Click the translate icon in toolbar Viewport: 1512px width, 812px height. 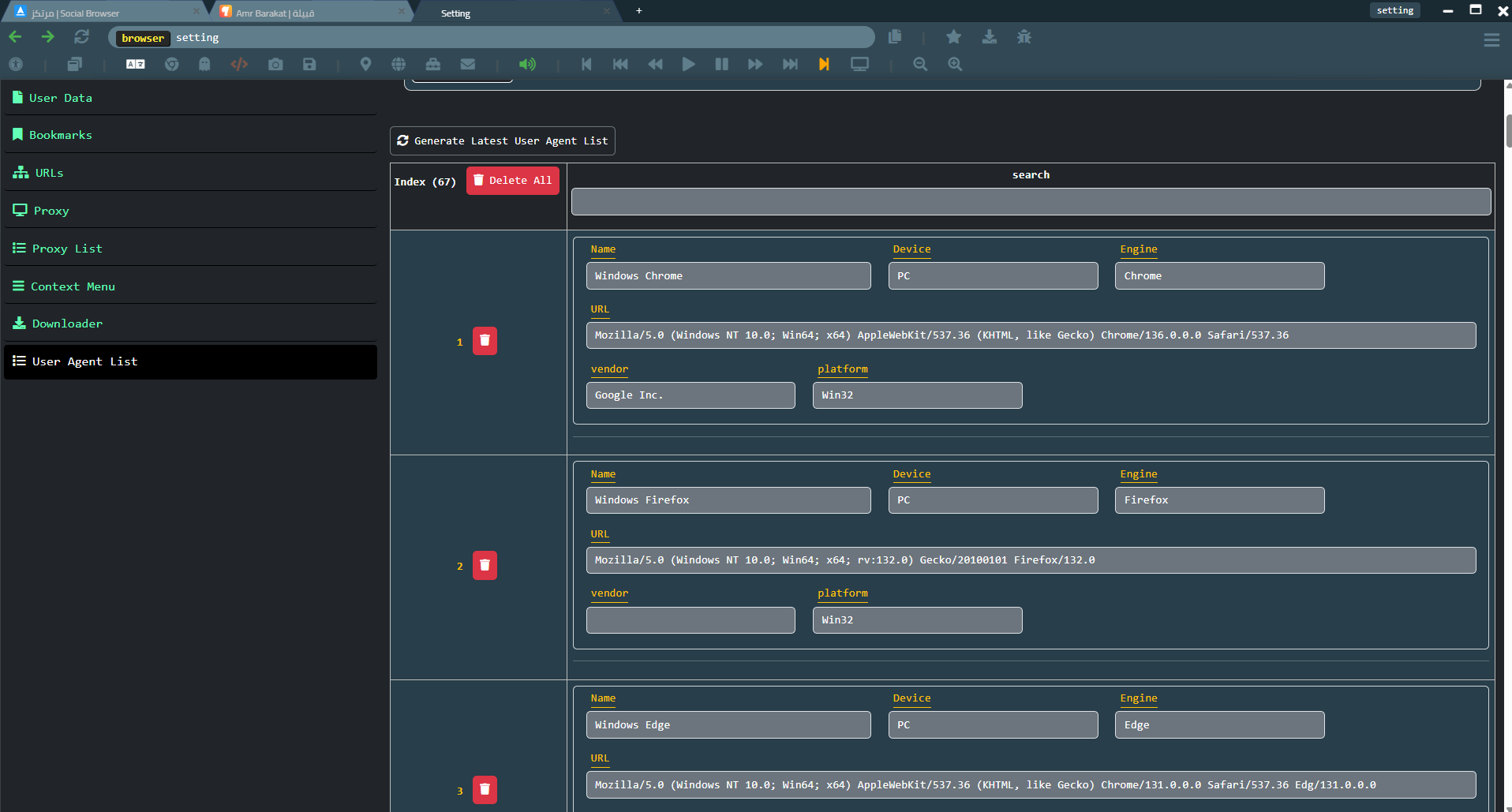[x=136, y=64]
